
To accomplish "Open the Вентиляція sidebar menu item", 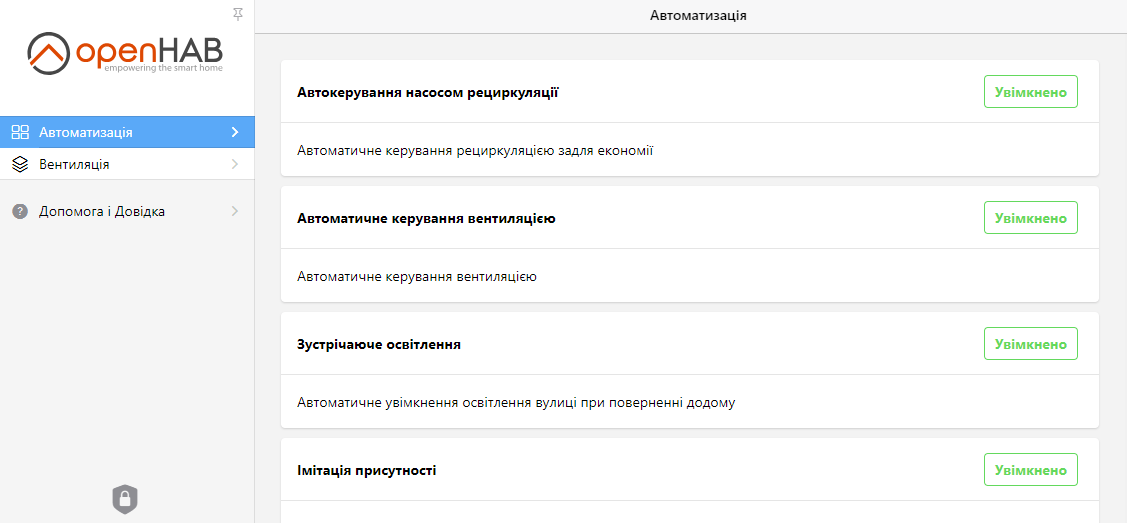I will [x=75, y=164].
